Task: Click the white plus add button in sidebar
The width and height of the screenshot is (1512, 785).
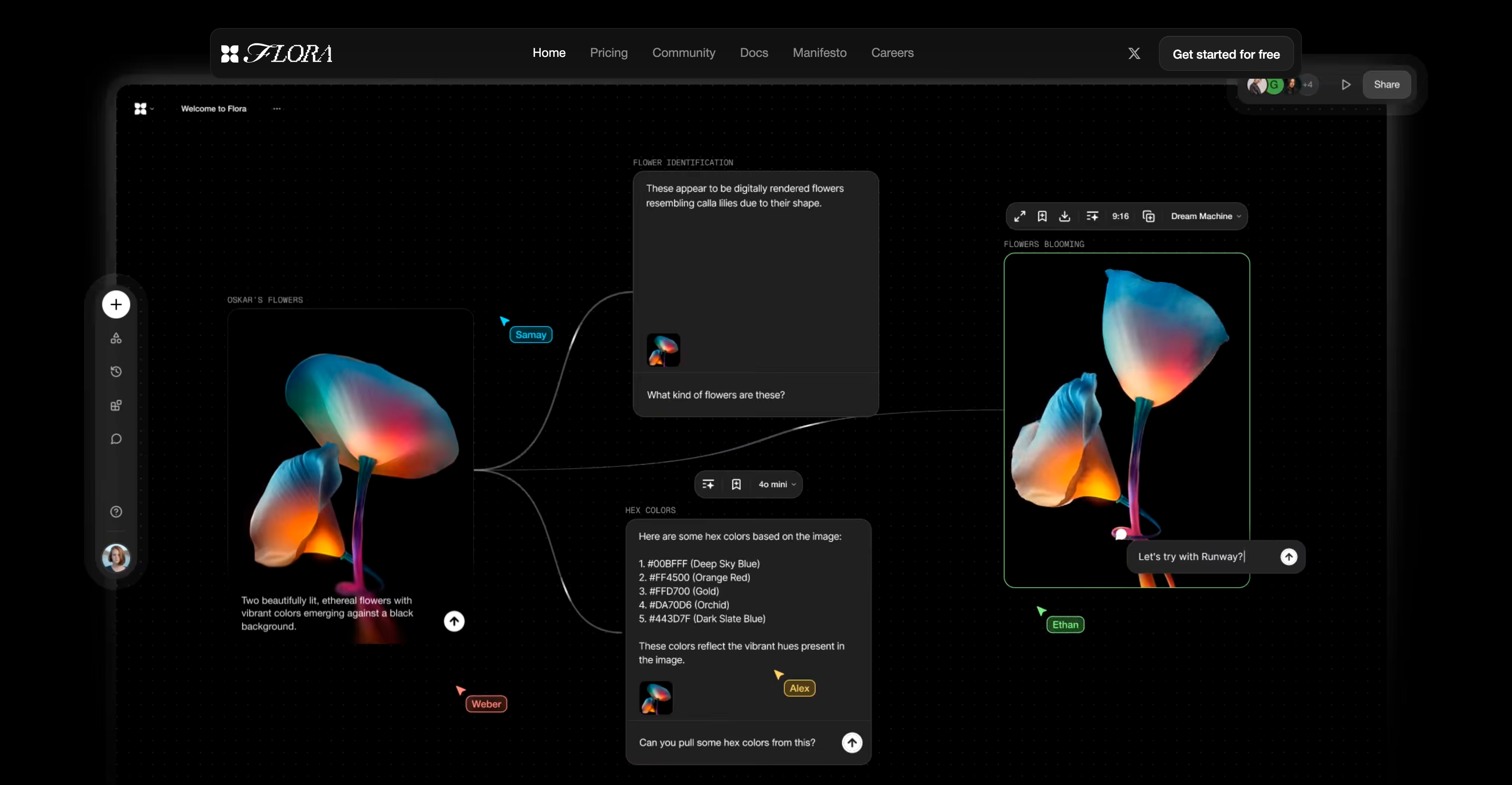Action: 115,304
